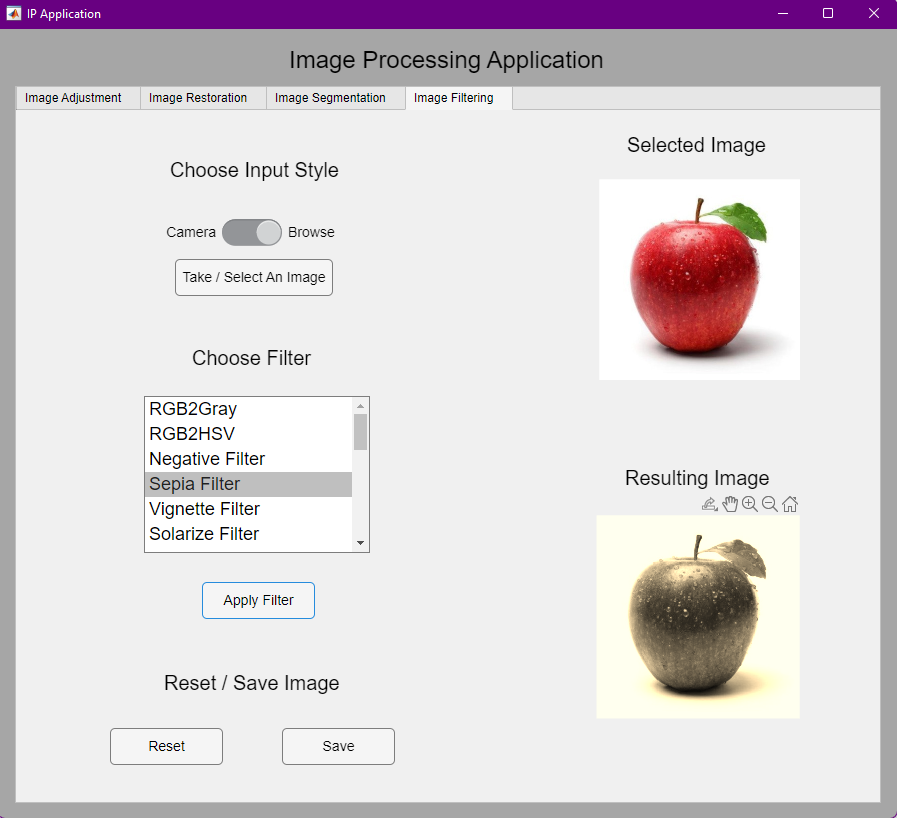
Task: Switch to the Image Restoration tab
Action: [x=198, y=97]
